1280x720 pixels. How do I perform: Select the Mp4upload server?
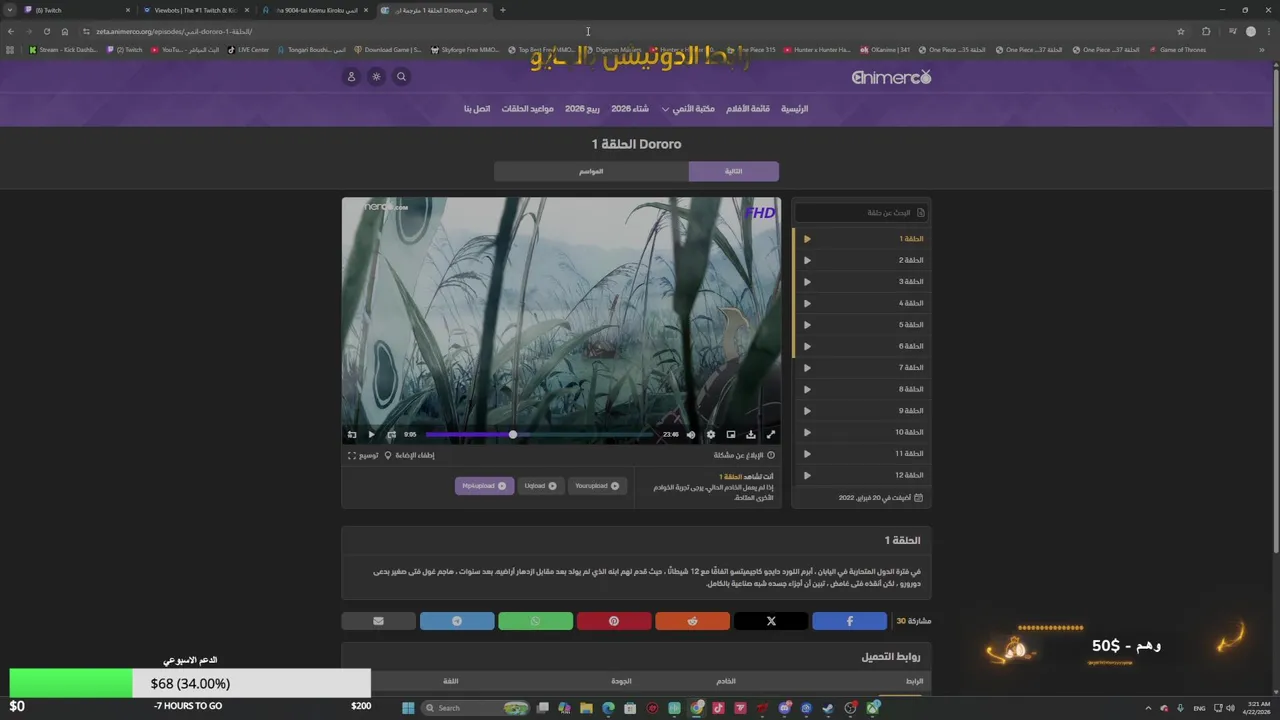click(x=484, y=486)
